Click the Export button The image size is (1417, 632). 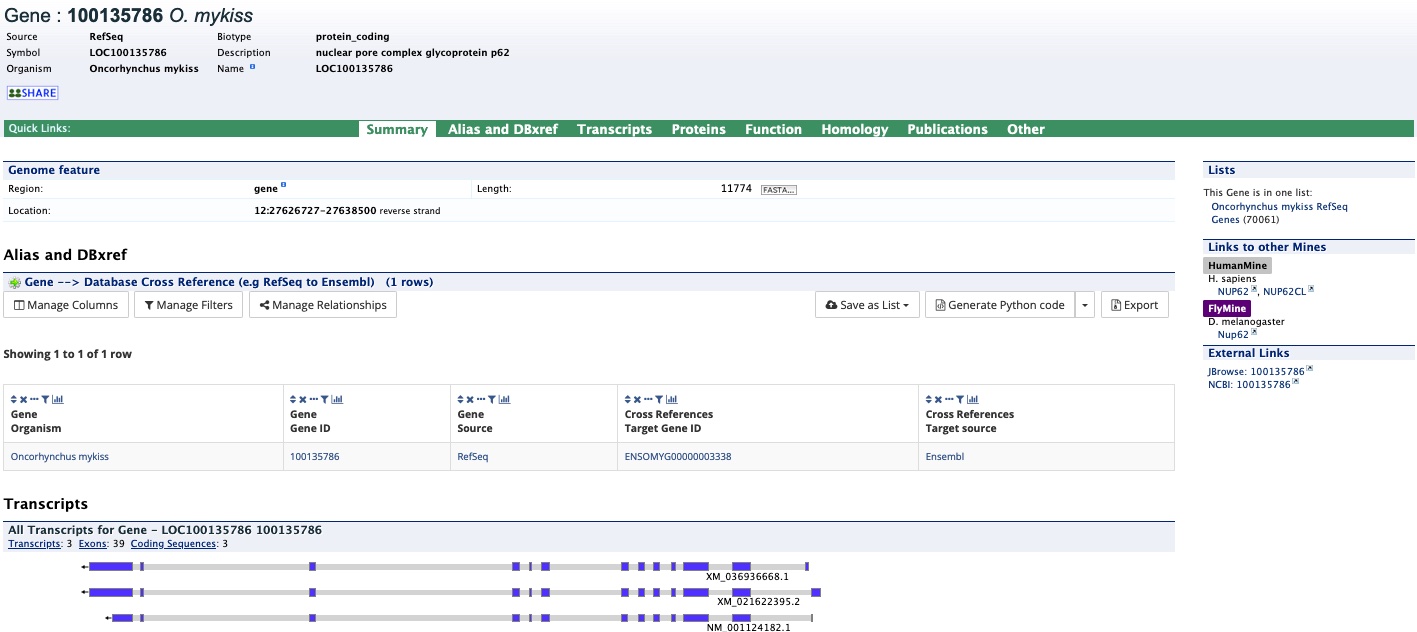pyautogui.click(x=1135, y=305)
